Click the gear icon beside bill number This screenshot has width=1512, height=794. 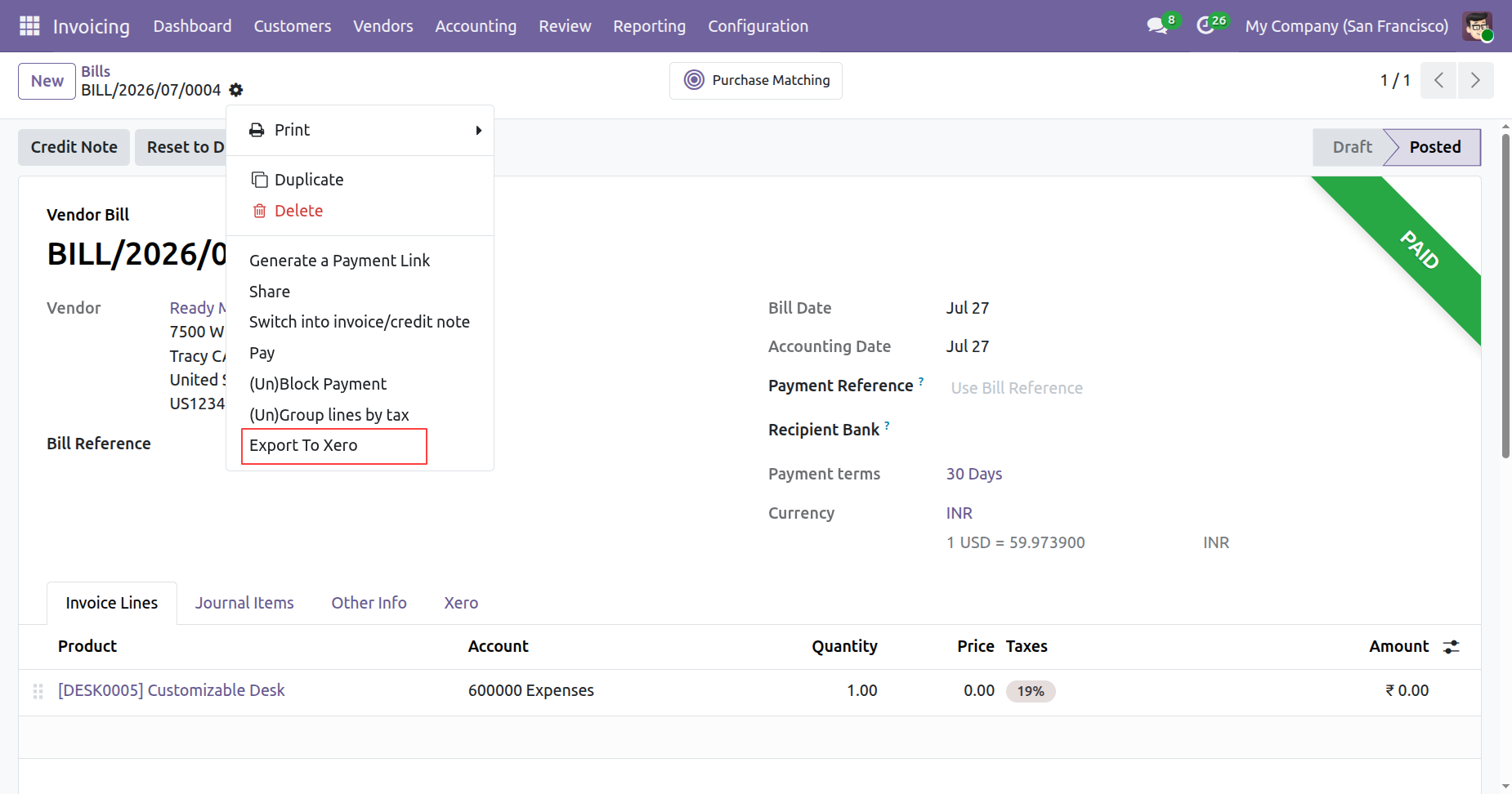236,90
